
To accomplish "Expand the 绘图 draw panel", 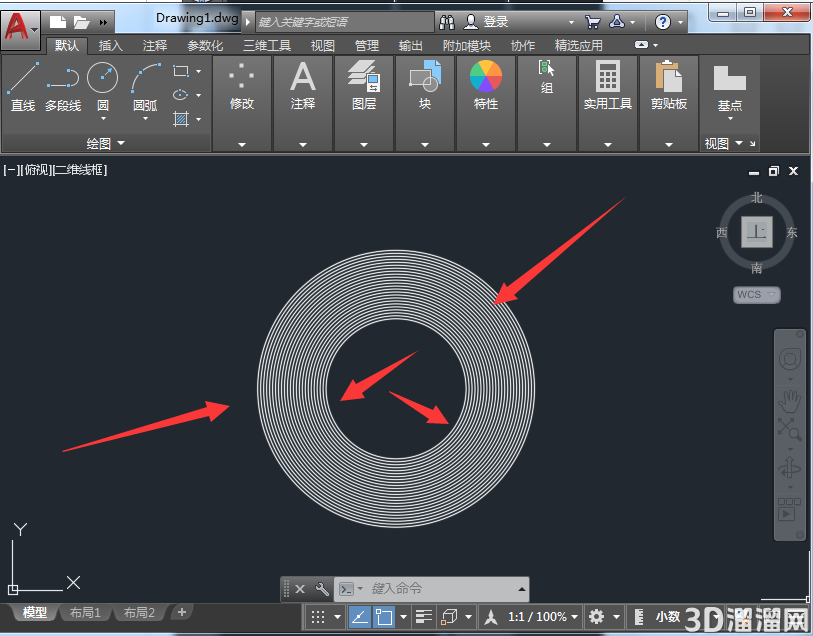I will [106, 143].
